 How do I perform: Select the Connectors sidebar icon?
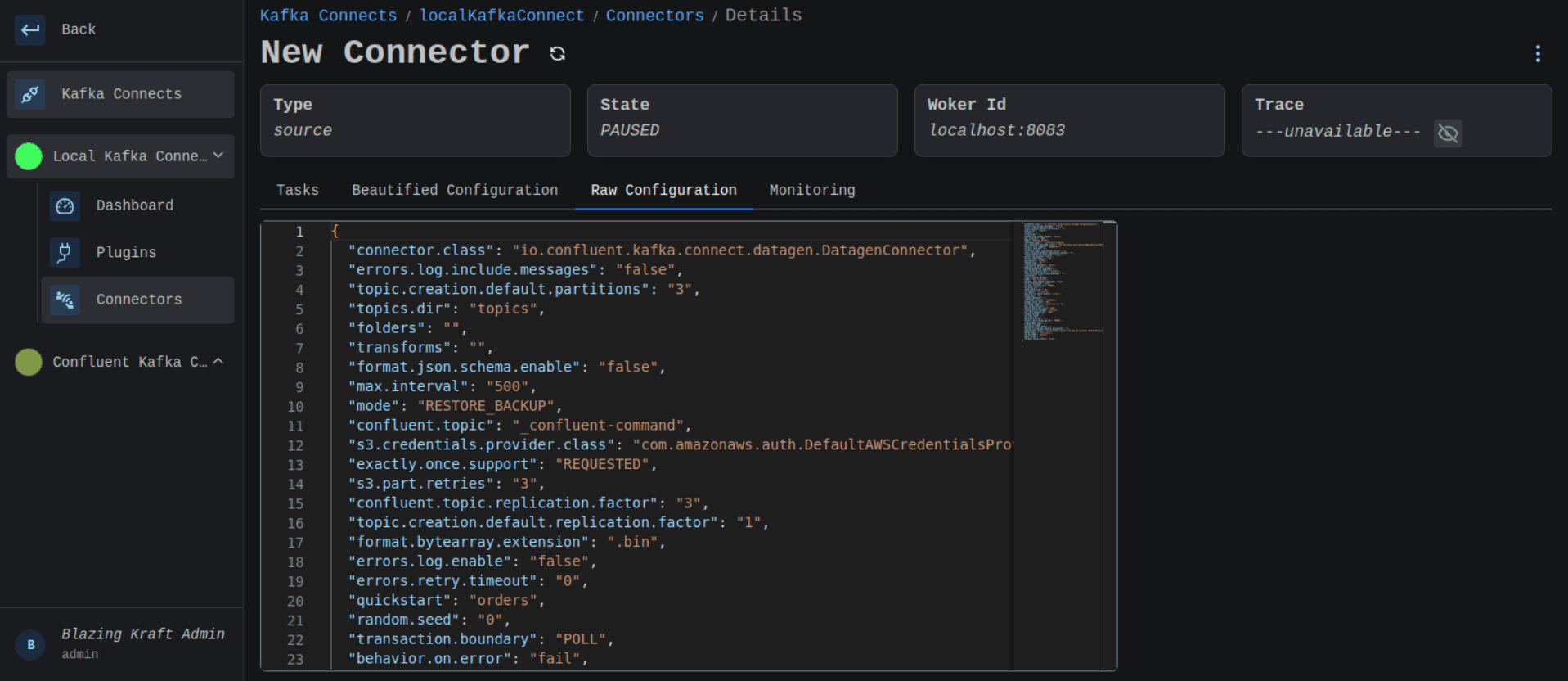point(65,300)
